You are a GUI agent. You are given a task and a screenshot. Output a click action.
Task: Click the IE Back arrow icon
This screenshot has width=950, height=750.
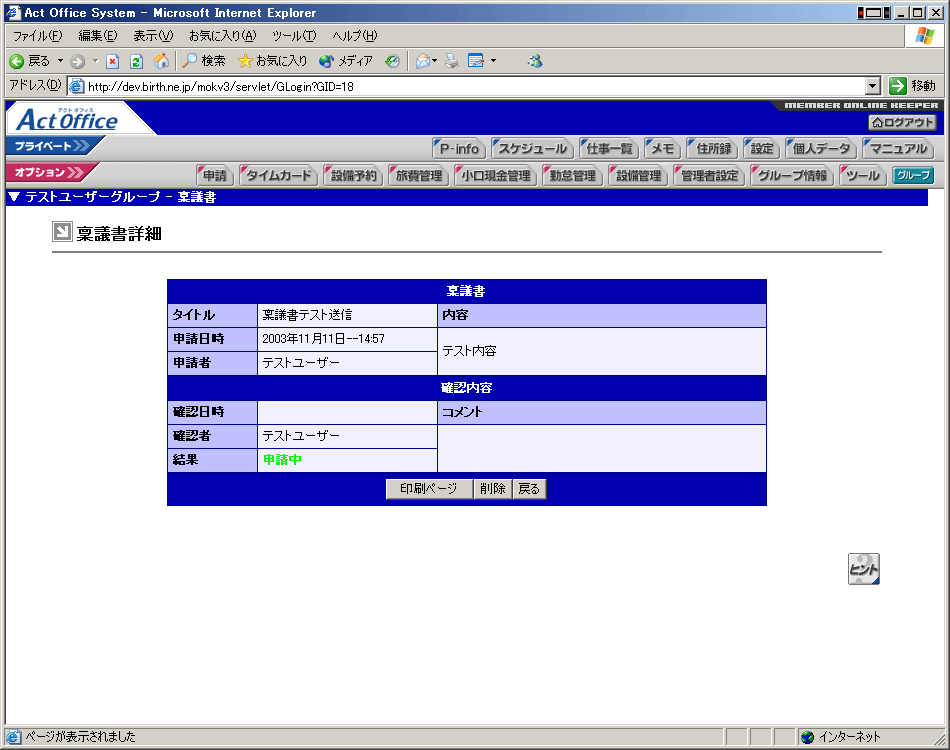[17, 61]
